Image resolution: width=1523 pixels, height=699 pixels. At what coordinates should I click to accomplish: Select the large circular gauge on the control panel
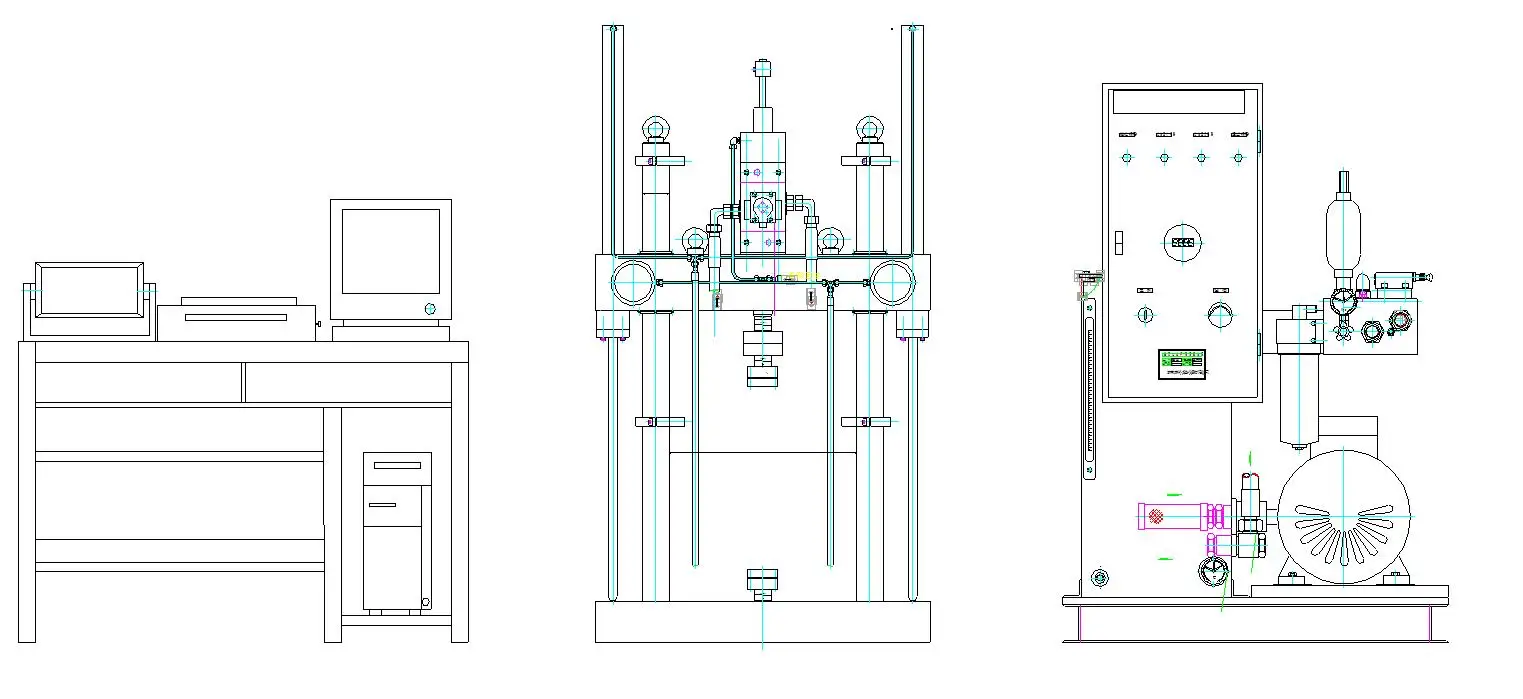pyautogui.click(x=1182, y=241)
